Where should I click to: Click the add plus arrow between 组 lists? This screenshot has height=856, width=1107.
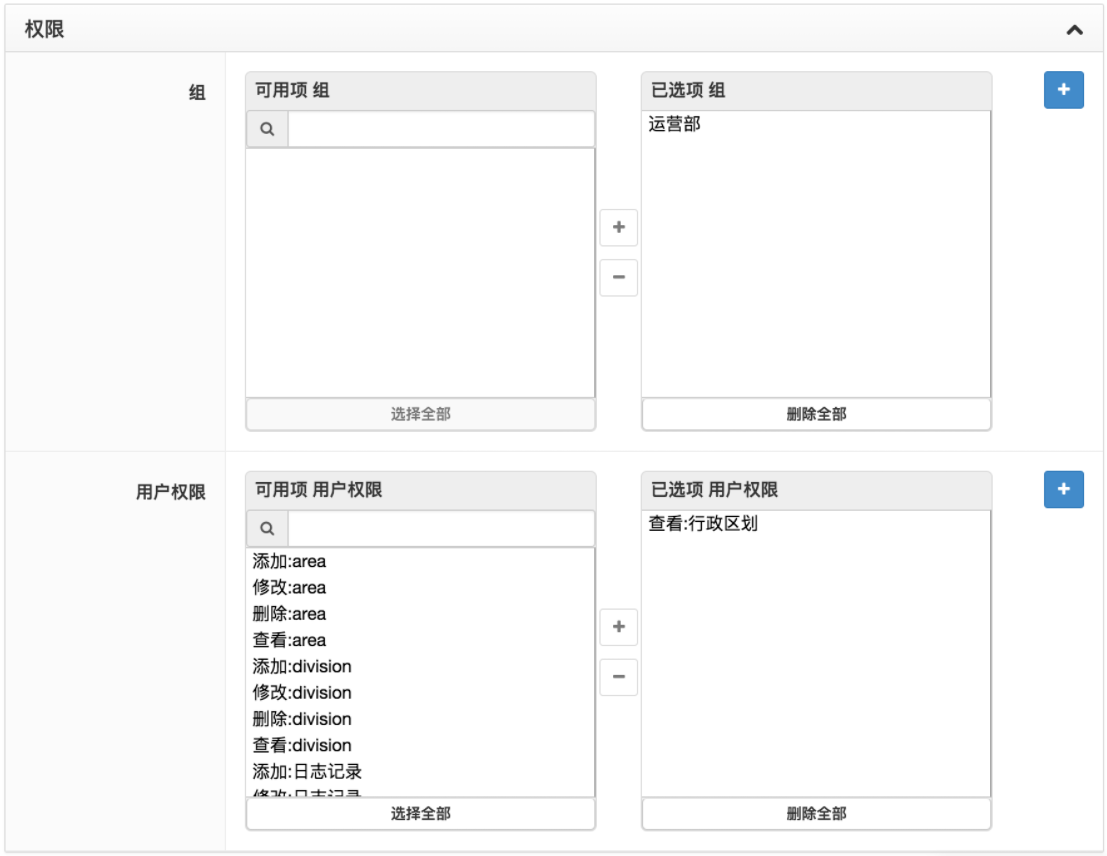[x=618, y=227]
